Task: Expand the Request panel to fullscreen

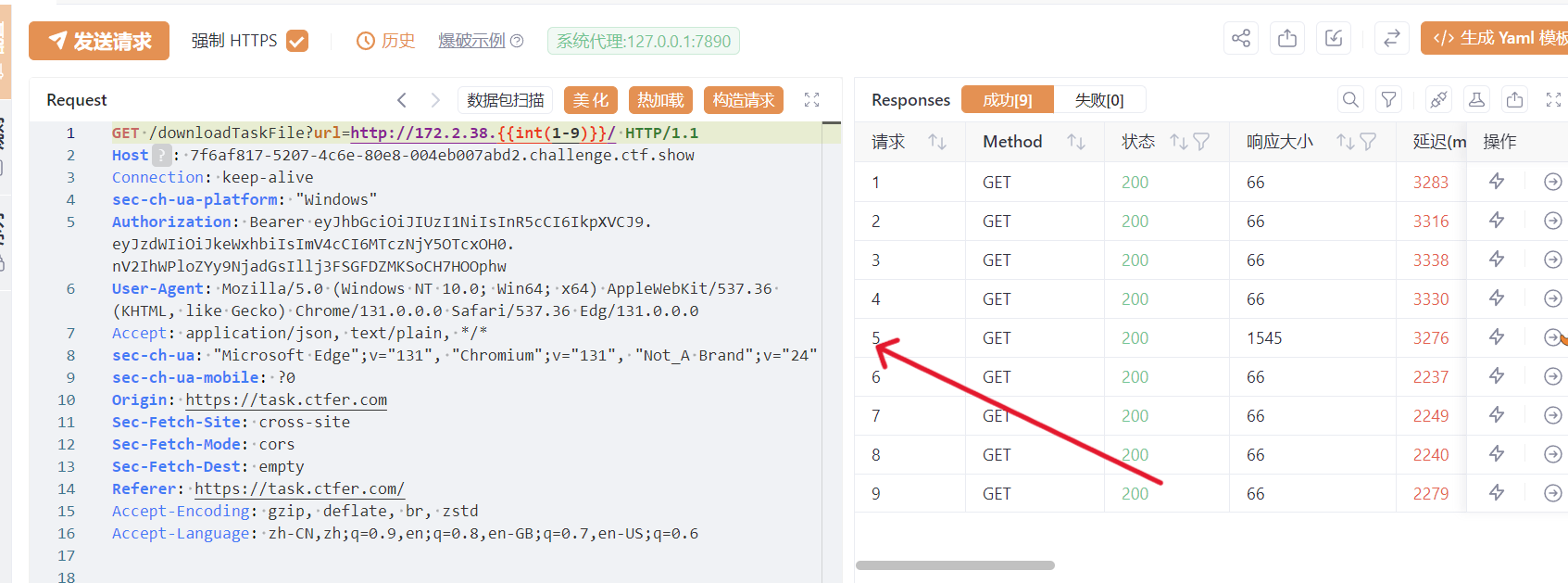Action: 812,100
